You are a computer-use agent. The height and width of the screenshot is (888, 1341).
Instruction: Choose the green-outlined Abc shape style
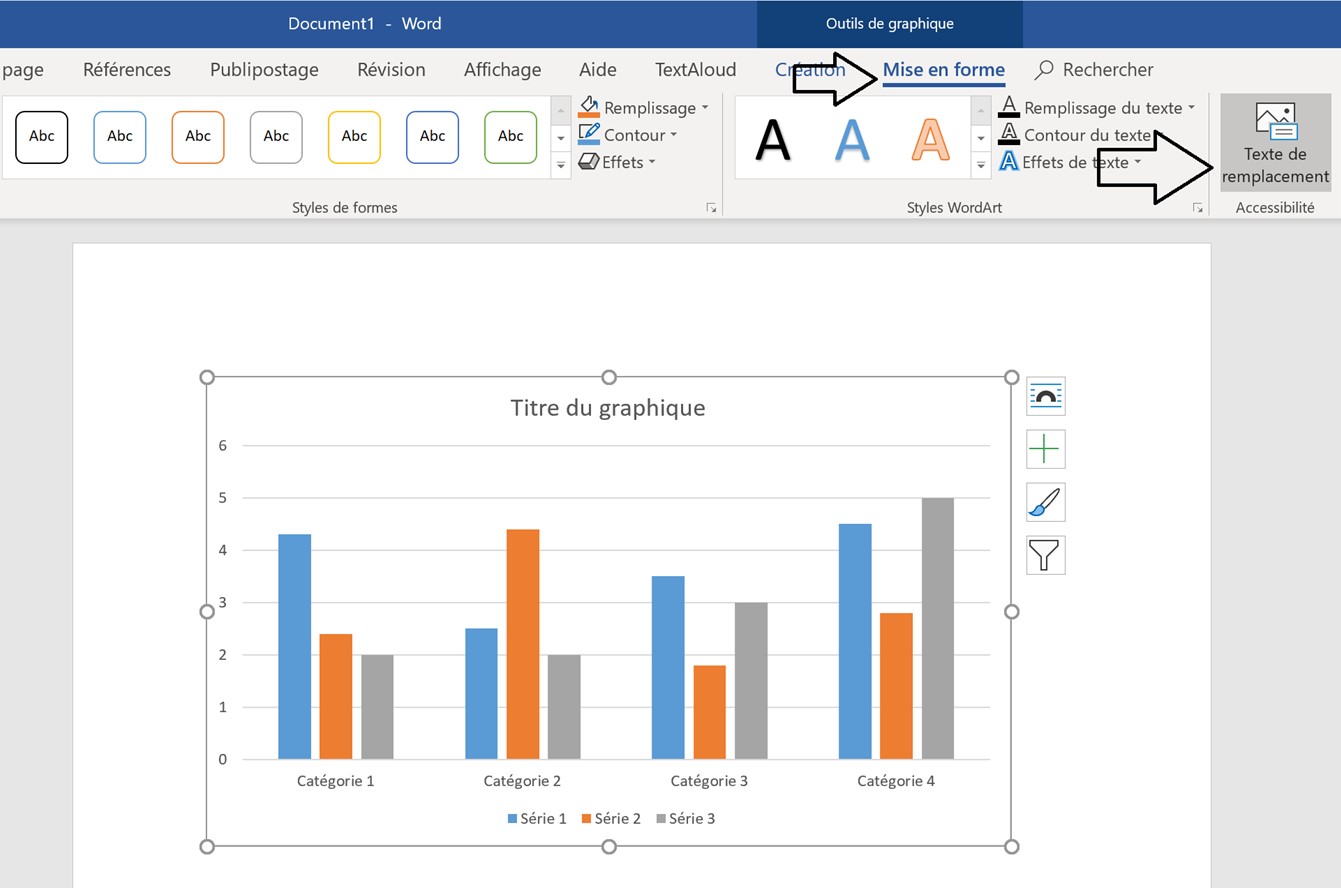pyautogui.click(x=510, y=137)
